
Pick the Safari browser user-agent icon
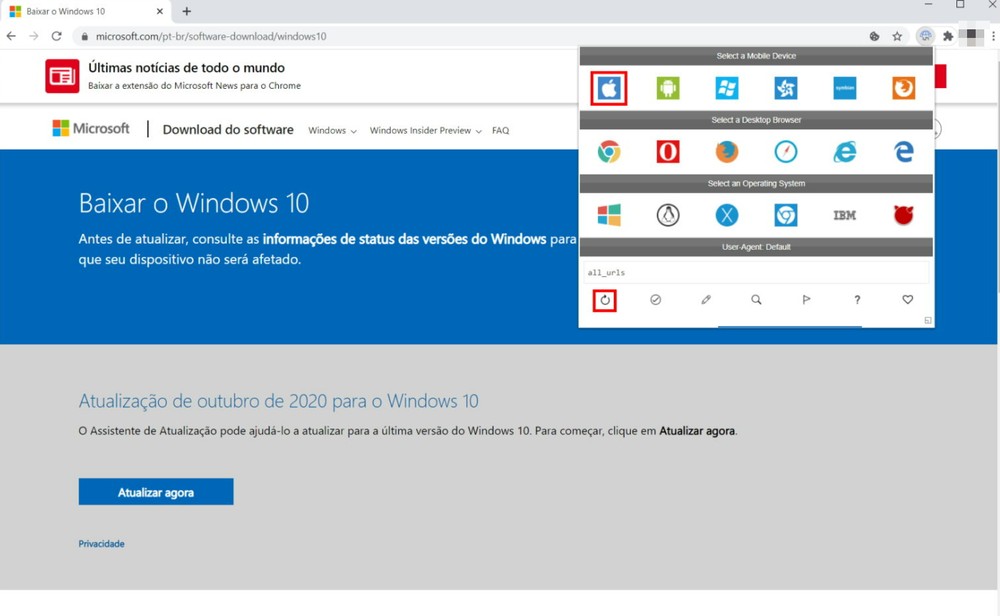[x=785, y=151]
